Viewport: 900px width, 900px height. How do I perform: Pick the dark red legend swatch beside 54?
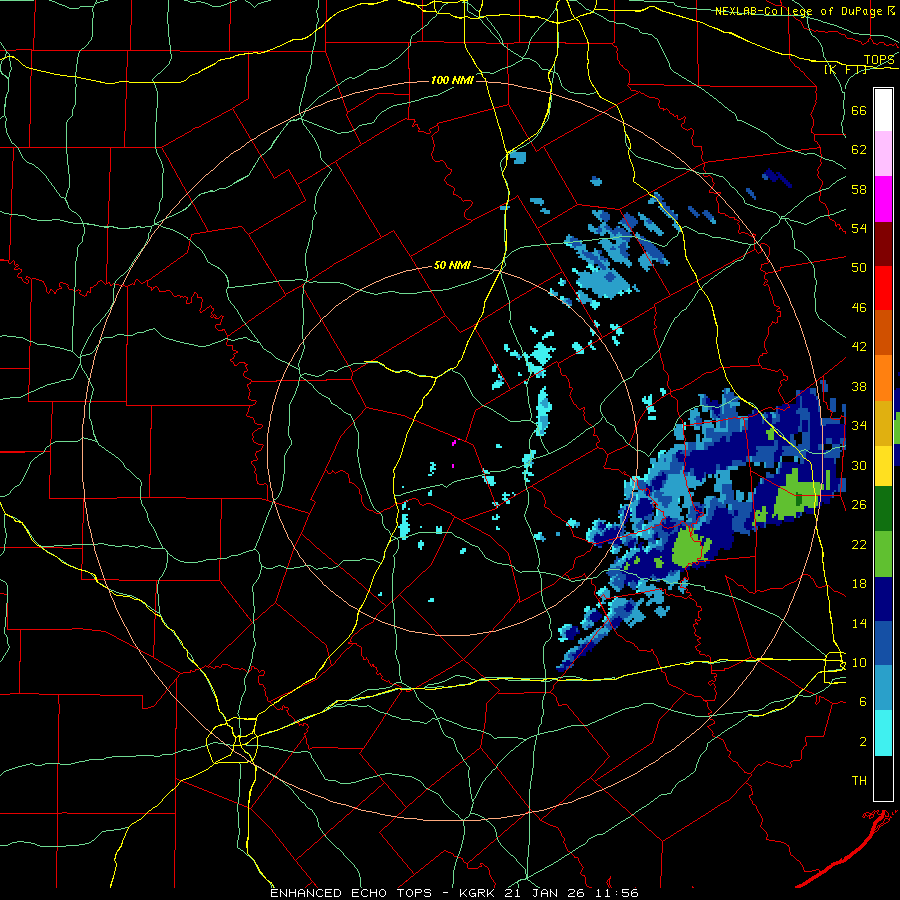(x=883, y=243)
